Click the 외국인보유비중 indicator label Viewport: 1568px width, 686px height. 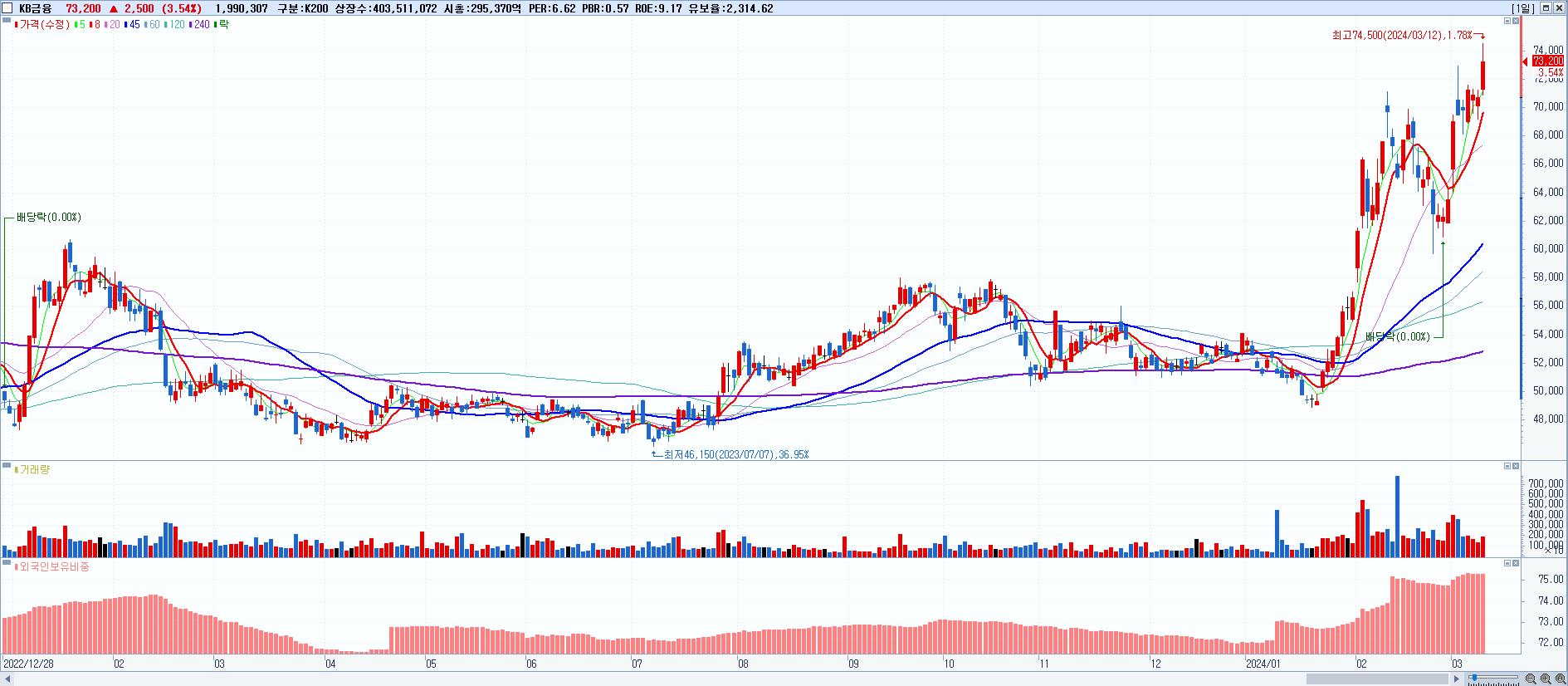pos(51,567)
